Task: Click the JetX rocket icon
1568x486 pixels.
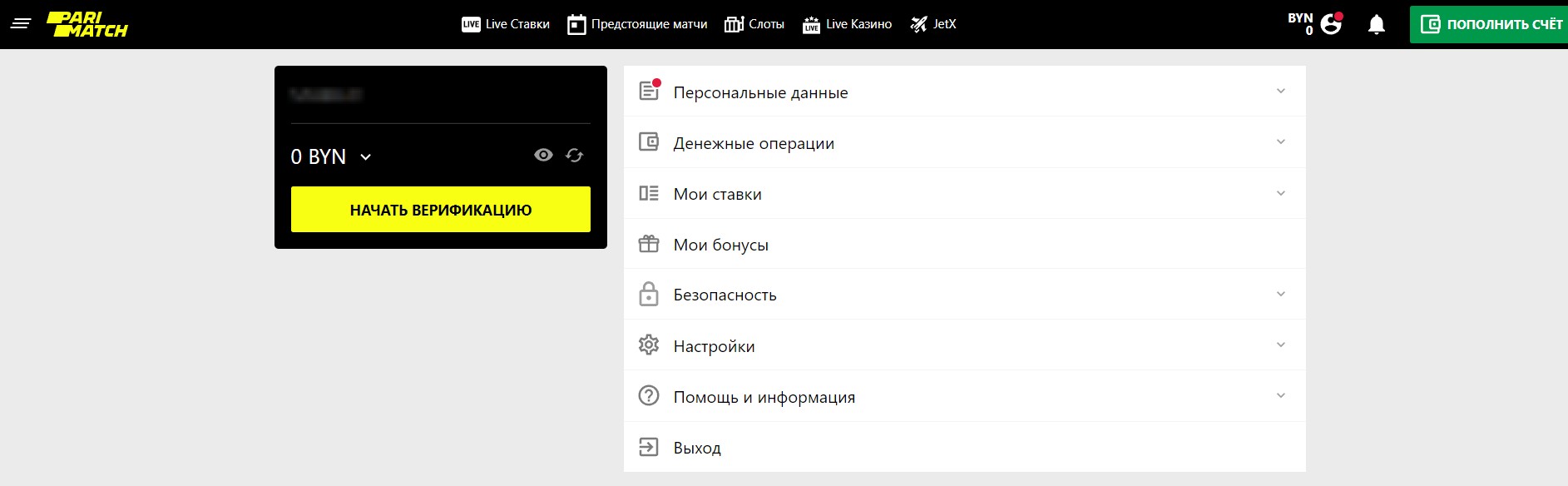Action: (918, 25)
